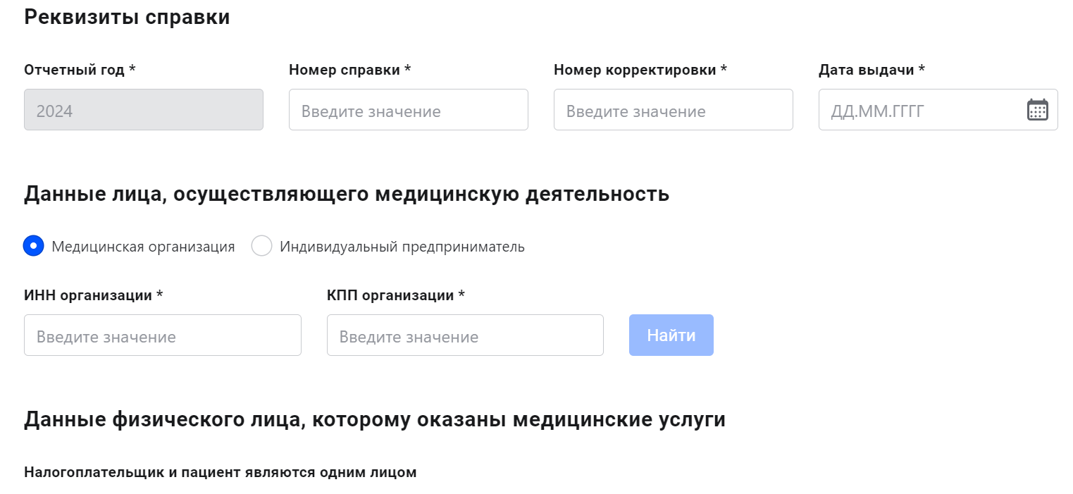Image resolution: width=1073 pixels, height=494 pixels.
Task: Click the heading Данные физического лица
Action: tap(374, 420)
